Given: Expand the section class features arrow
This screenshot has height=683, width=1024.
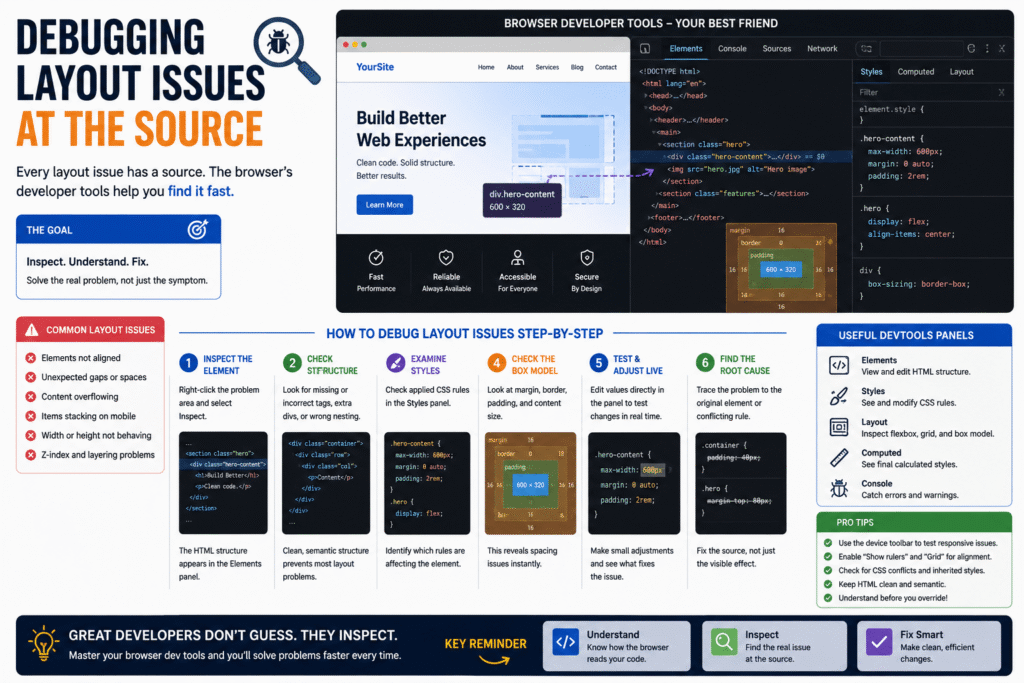Looking at the screenshot, I should [x=658, y=194].
